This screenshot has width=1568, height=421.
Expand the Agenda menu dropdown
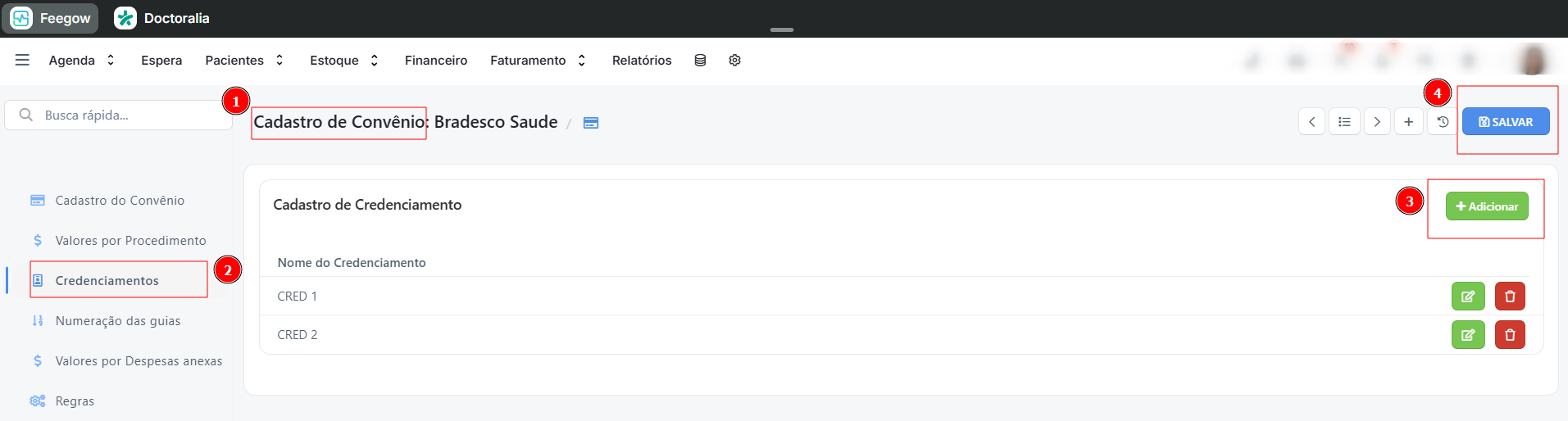point(82,61)
